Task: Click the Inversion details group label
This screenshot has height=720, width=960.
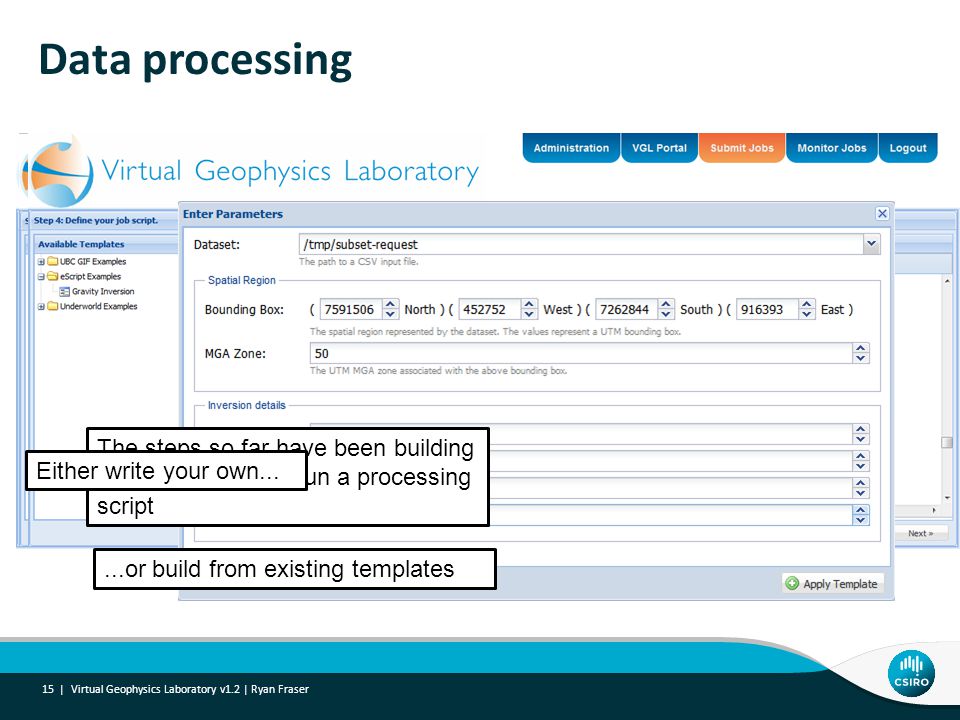Action: (247, 405)
